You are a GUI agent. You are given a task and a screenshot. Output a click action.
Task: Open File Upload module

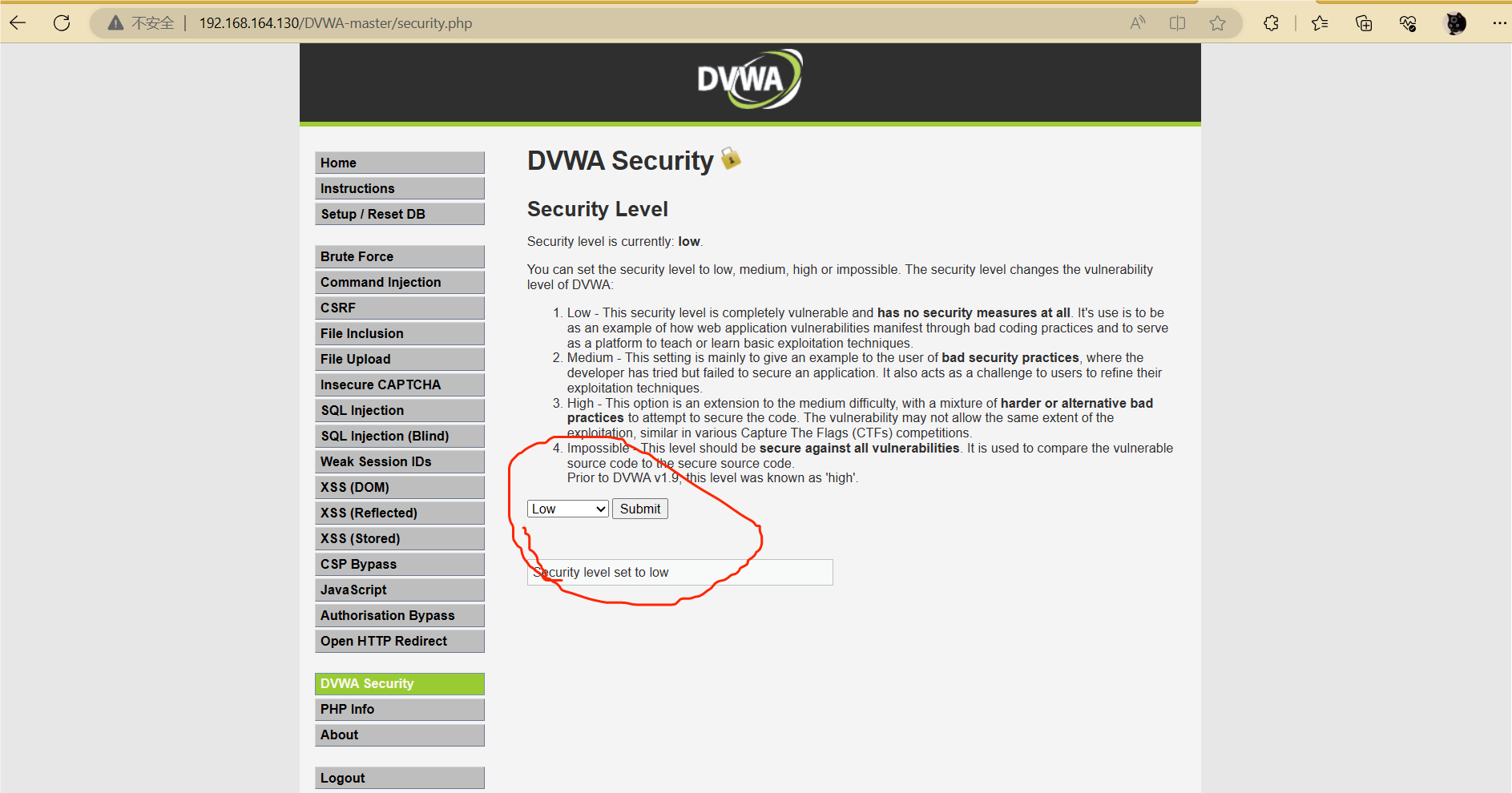[400, 359]
